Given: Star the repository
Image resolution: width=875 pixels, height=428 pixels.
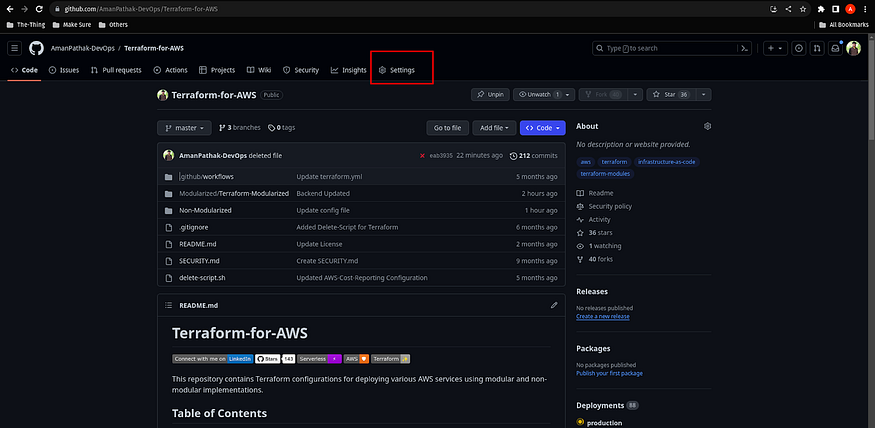Looking at the screenshot, I should [671, 95].
